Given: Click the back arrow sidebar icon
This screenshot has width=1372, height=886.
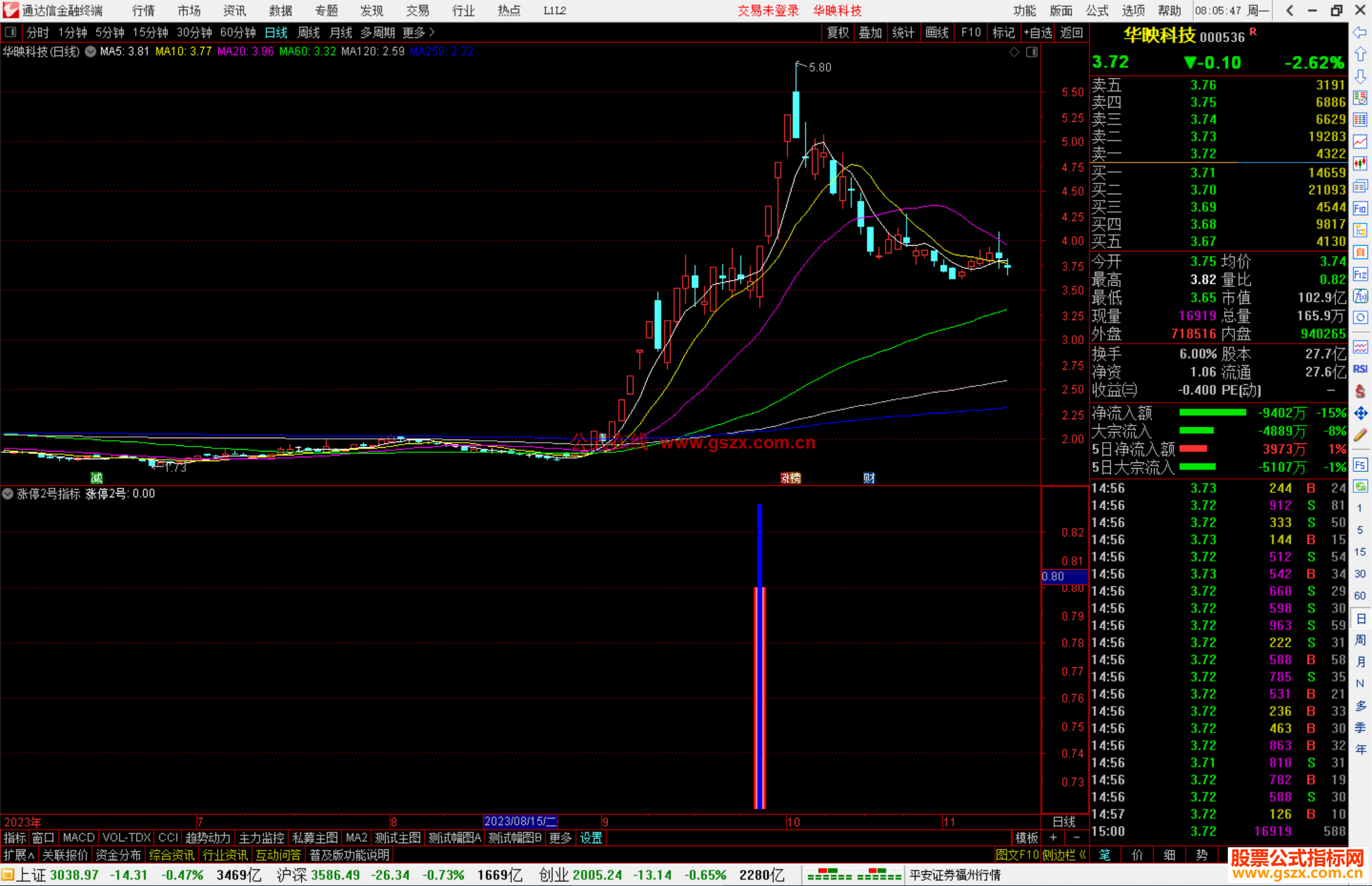Looking at the screenshot, I should point(1360,32).
